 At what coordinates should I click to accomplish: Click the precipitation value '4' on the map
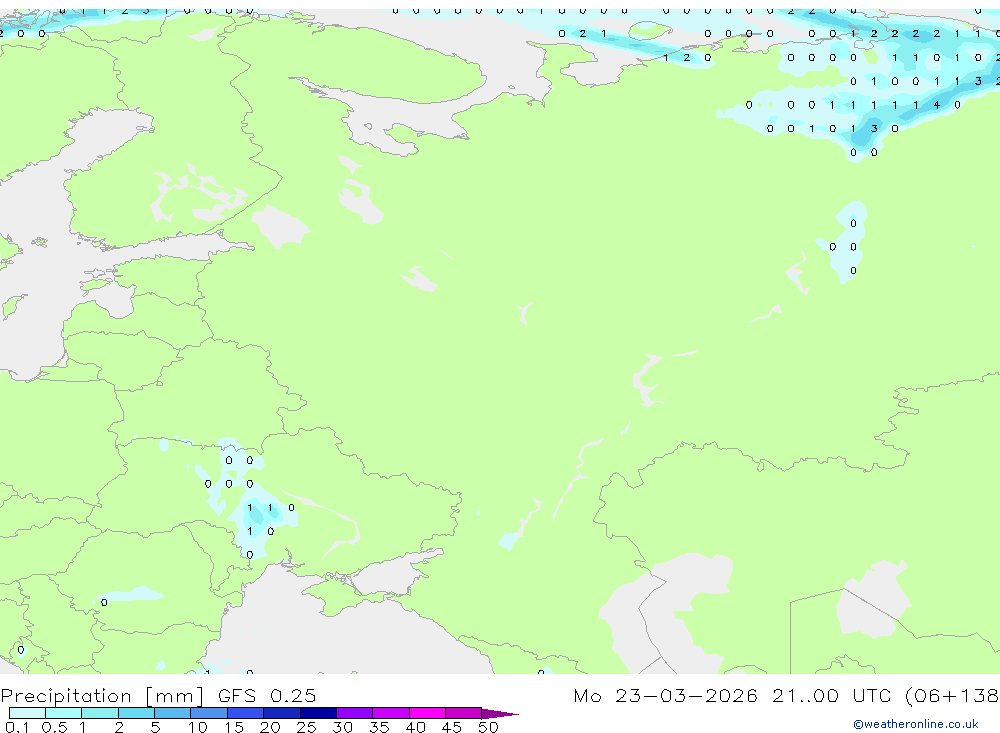click(x=936, y=105)
